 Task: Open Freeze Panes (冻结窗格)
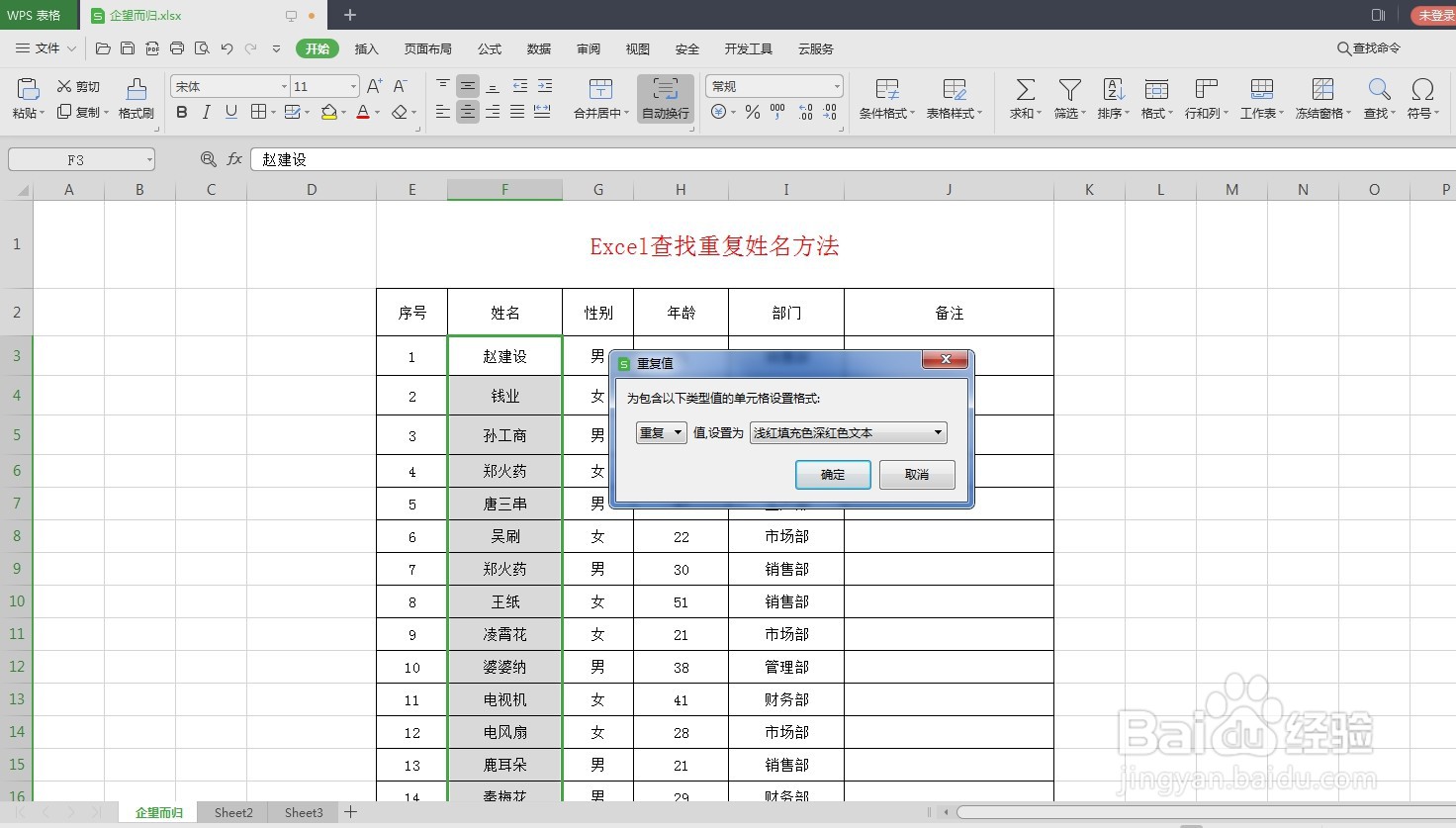tap(1322, 99)
